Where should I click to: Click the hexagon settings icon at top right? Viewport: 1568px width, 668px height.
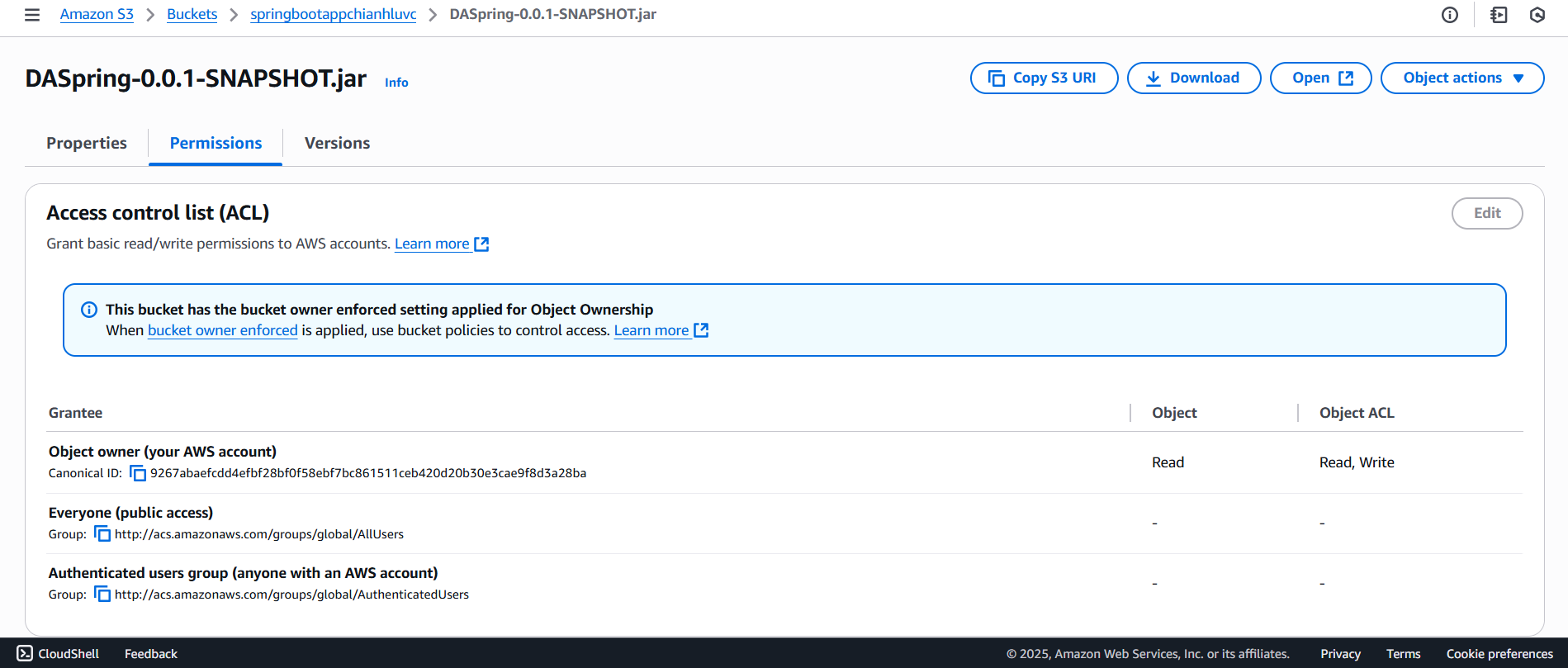(x=1537, y=15)
